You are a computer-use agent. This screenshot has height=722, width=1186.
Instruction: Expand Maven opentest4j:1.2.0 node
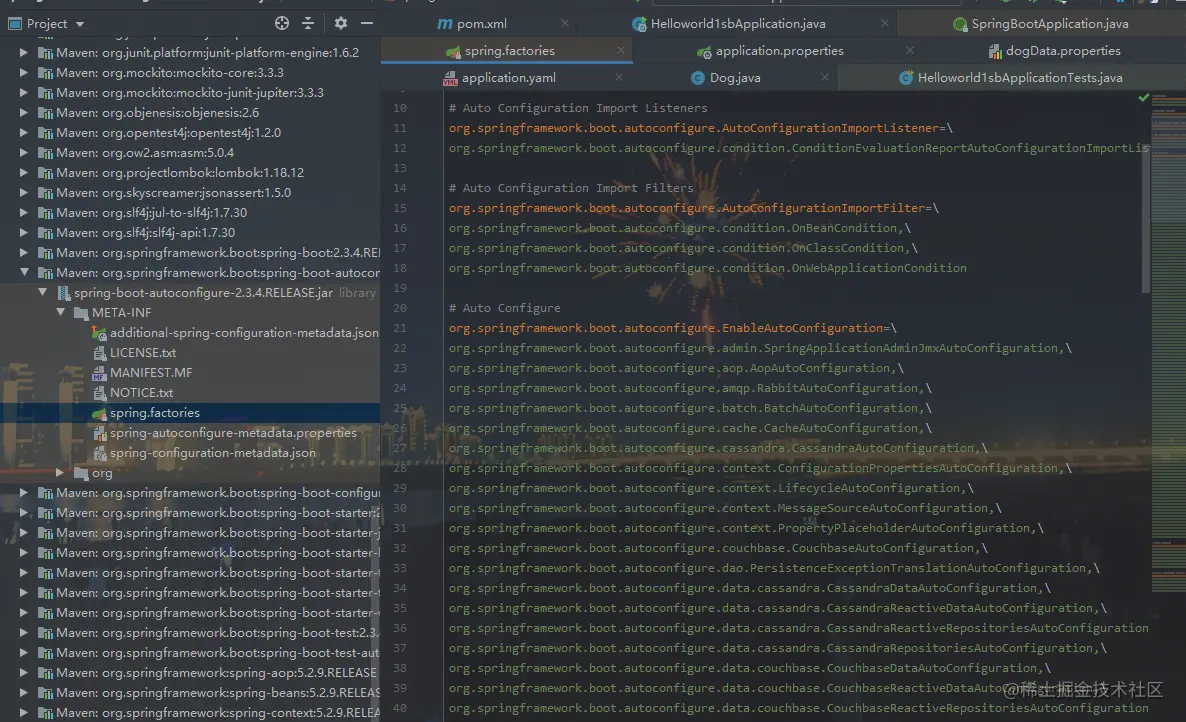click(x=23, y=132)
